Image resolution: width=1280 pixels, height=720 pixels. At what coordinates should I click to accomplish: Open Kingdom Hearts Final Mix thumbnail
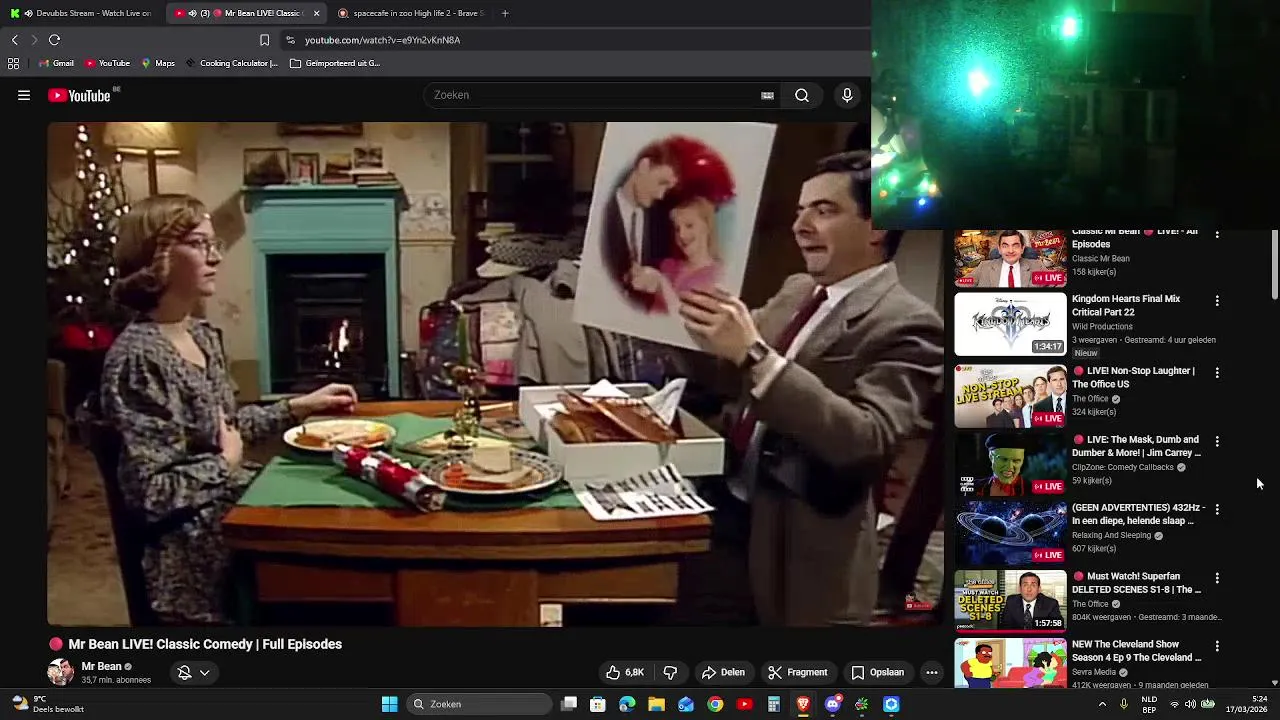1010,324
